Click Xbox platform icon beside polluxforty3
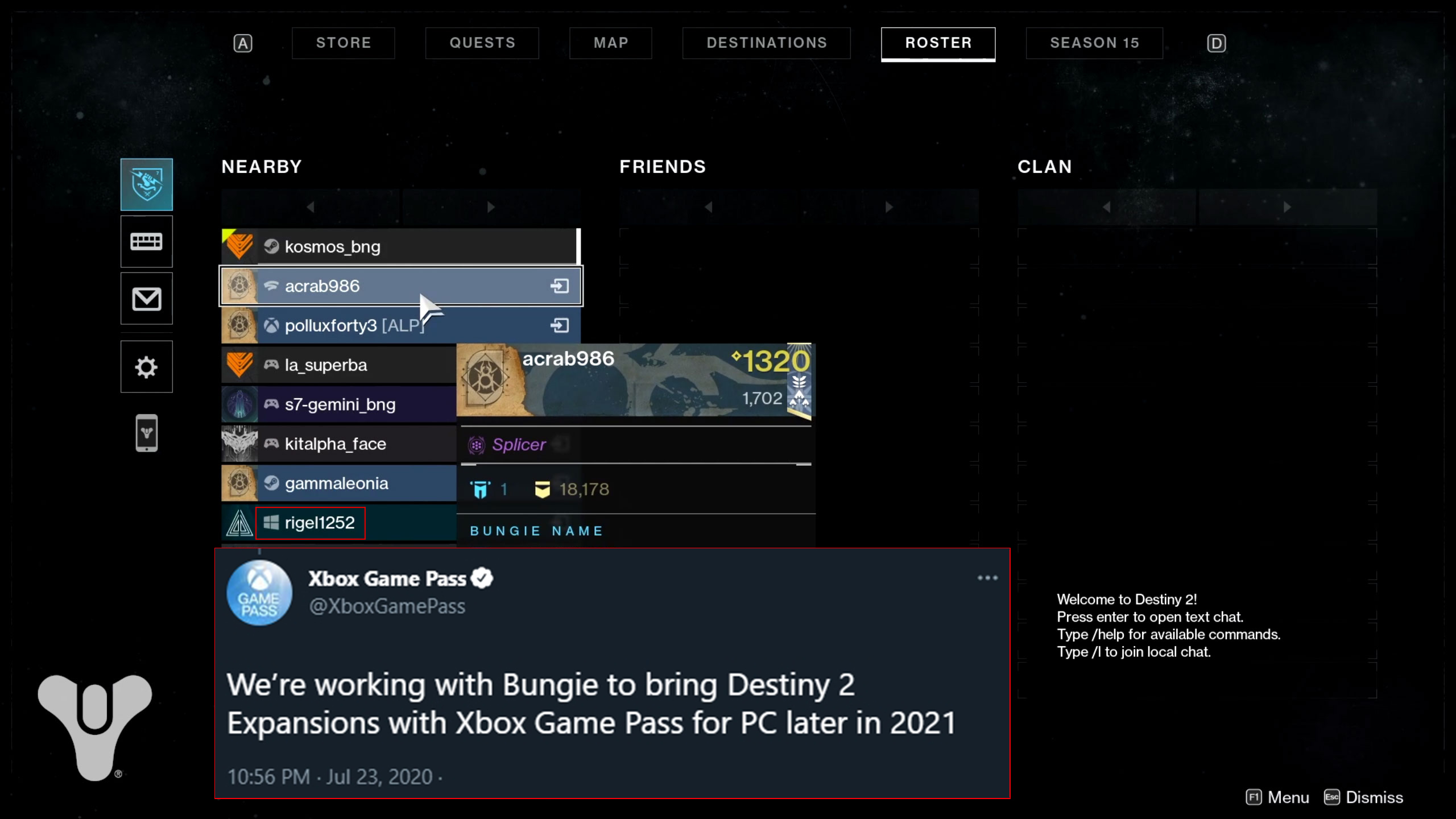 (x=271, y=325)
